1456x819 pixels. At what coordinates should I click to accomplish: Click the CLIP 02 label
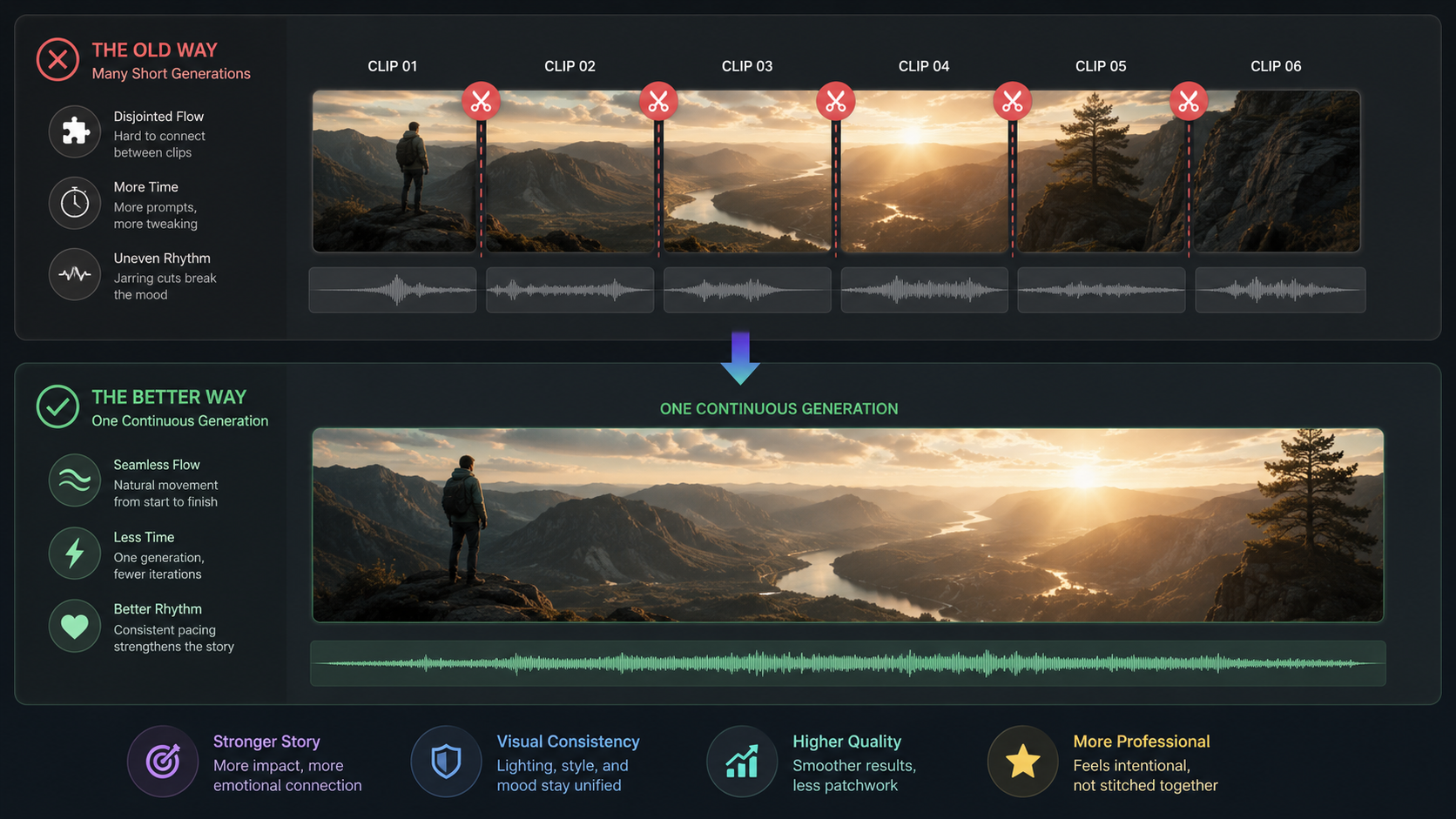tap(570, 66)
